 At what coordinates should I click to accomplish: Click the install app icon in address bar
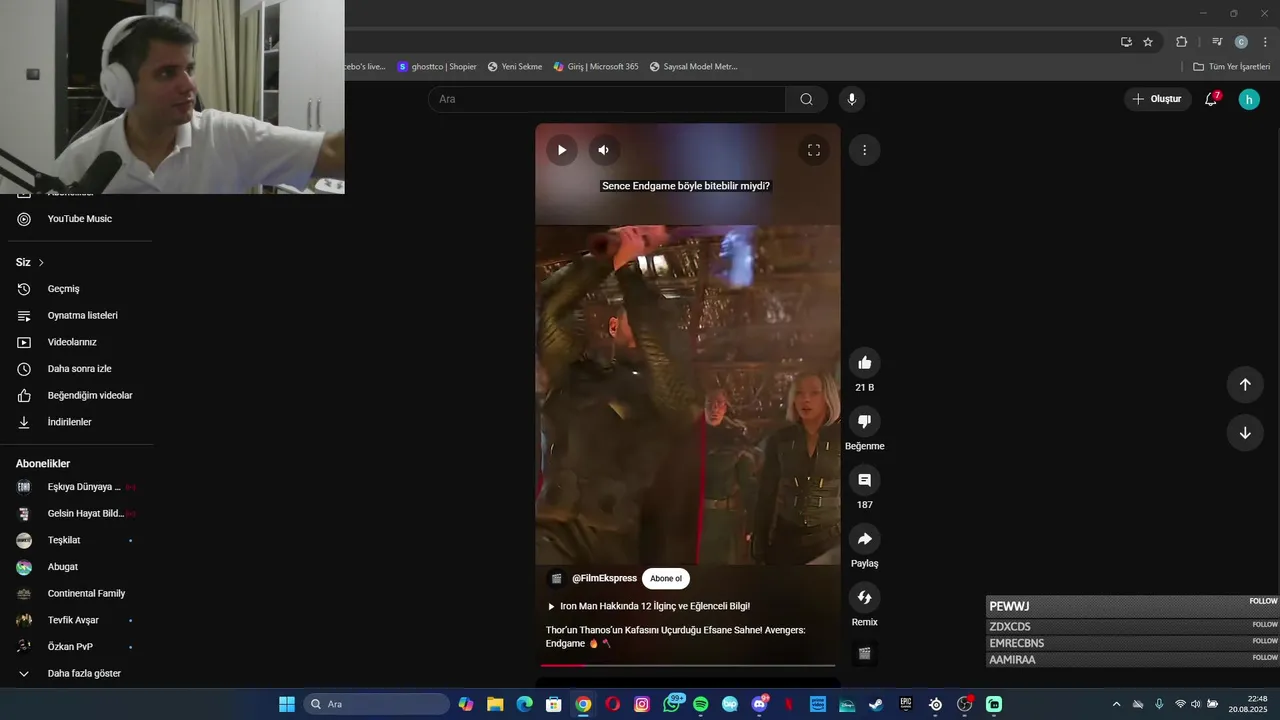click(x=1126, y=42)
